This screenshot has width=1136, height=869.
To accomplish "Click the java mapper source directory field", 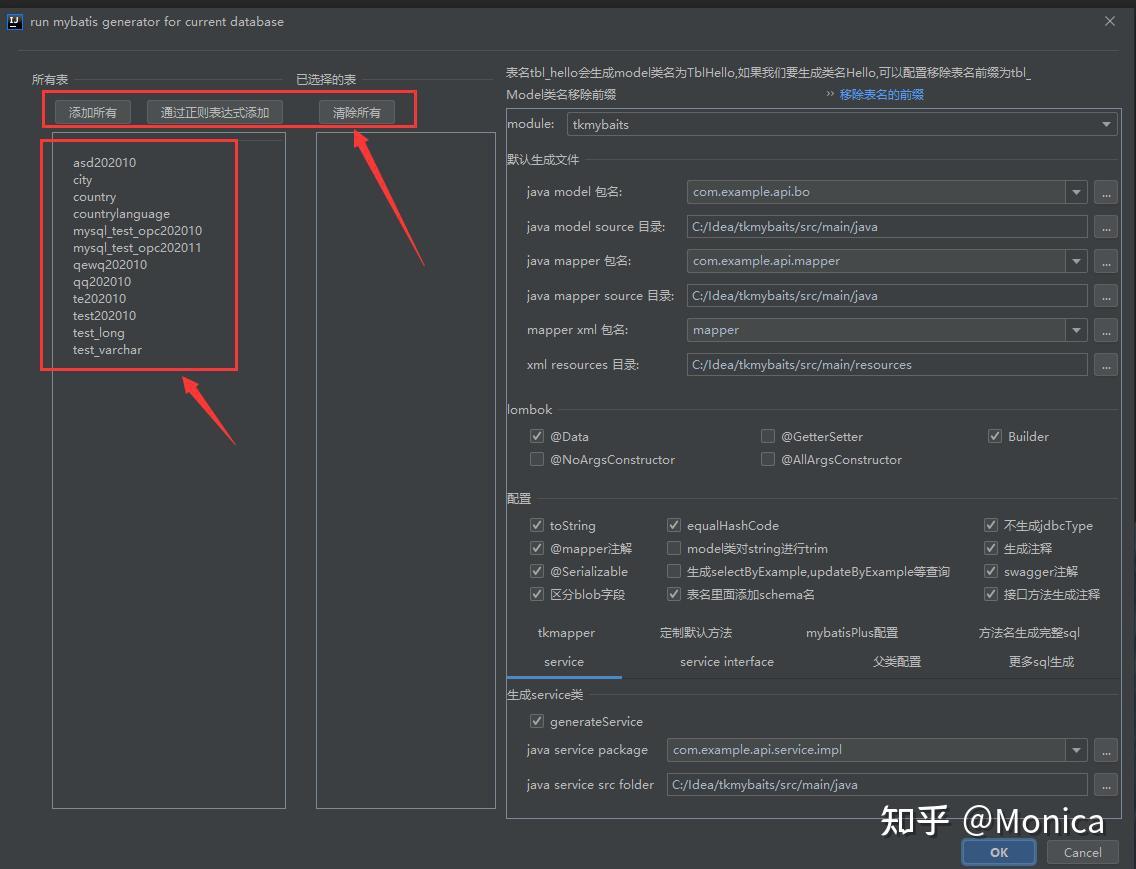I will (887, 296).
